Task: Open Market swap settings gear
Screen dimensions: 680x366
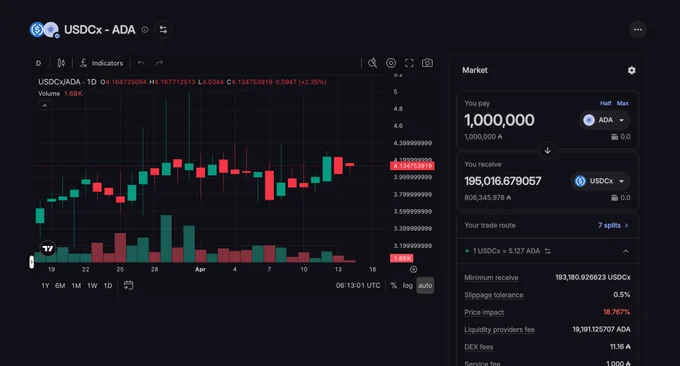Action: (x=631, y=70)
